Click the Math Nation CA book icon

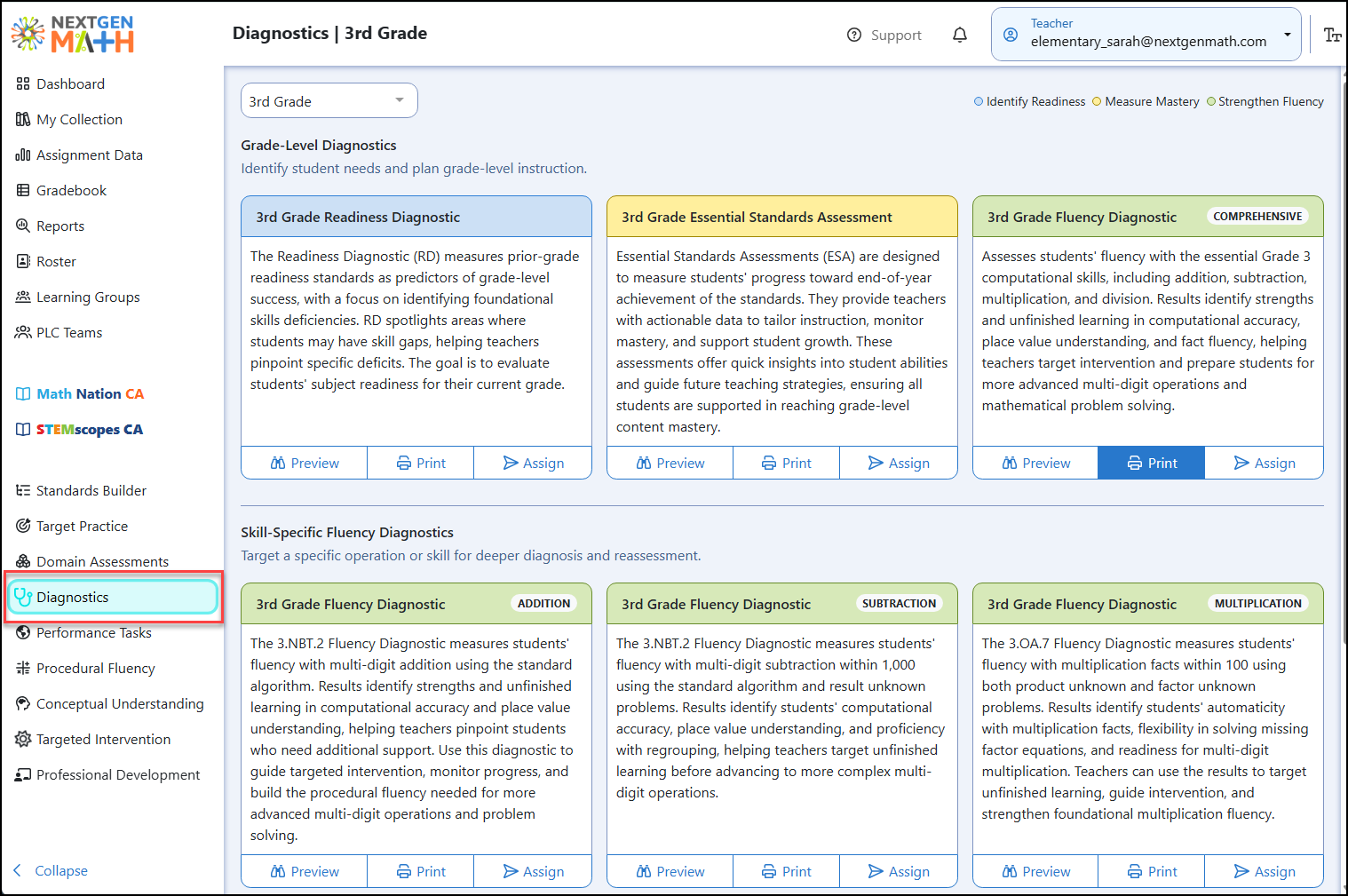click(x=23, y=393)
